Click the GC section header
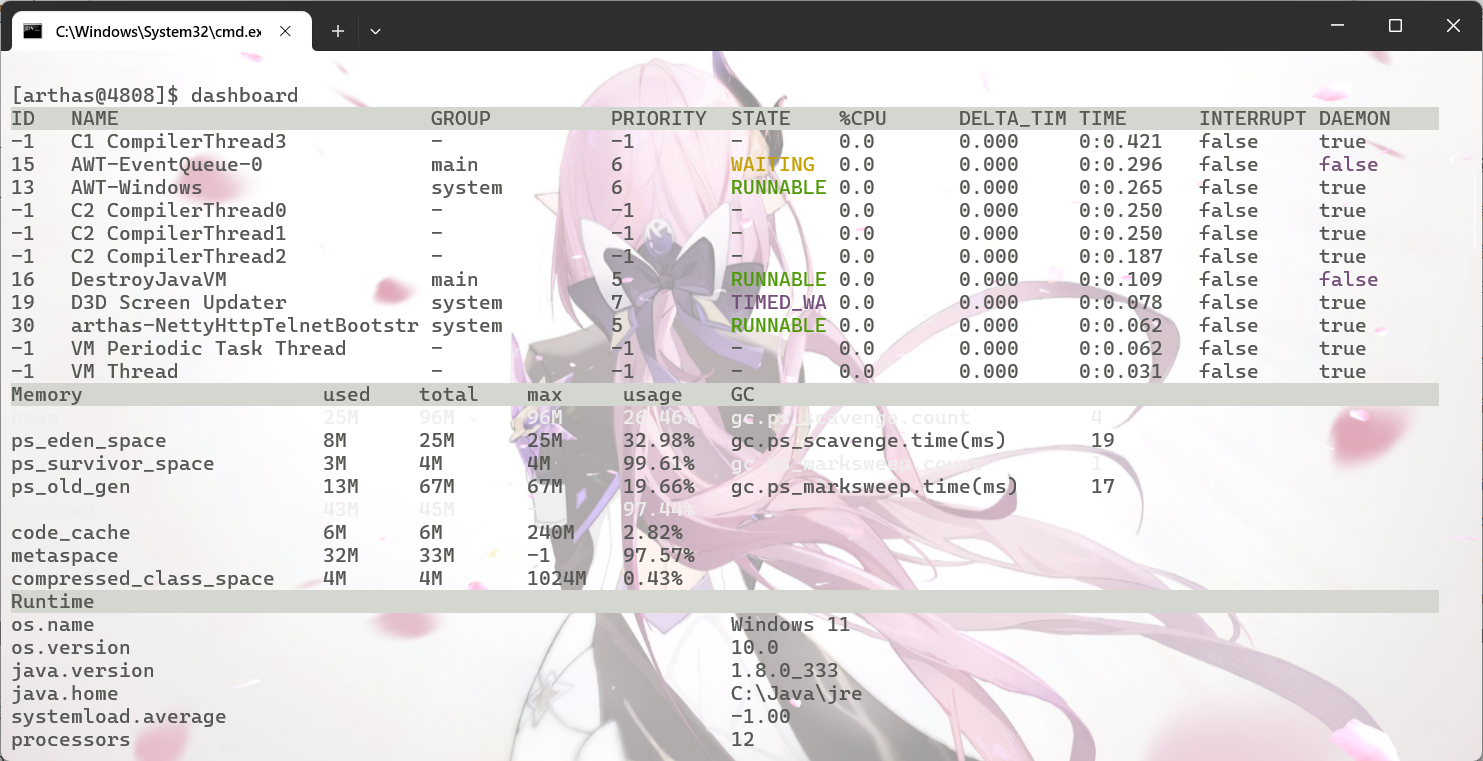 coord(743,395)
